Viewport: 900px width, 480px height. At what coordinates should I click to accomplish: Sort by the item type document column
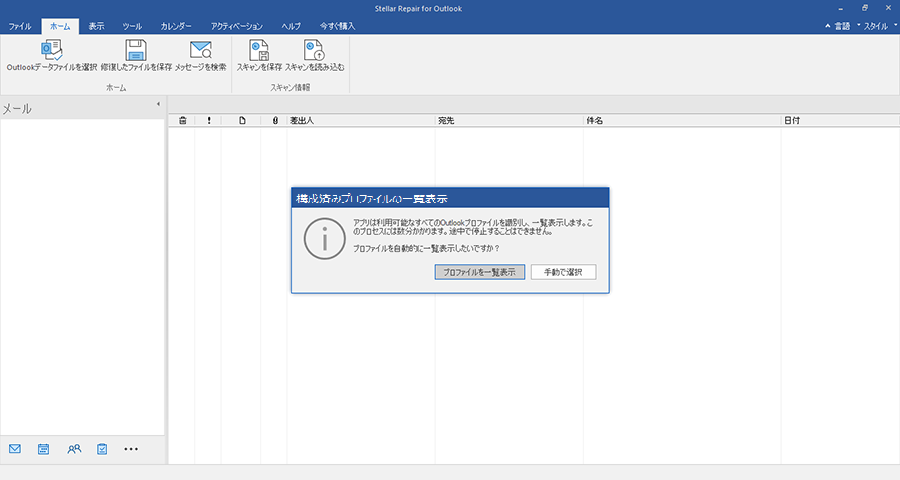click(x=242, y=121)
